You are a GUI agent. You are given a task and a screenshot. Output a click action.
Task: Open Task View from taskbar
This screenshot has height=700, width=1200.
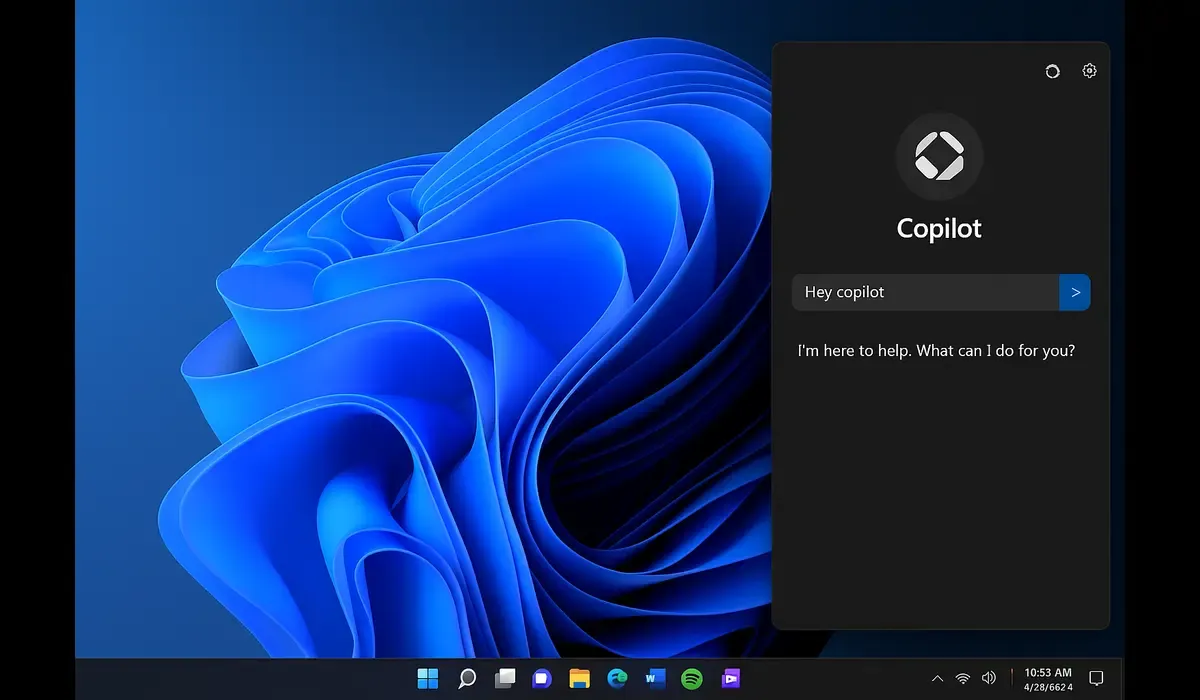point(504,679)
